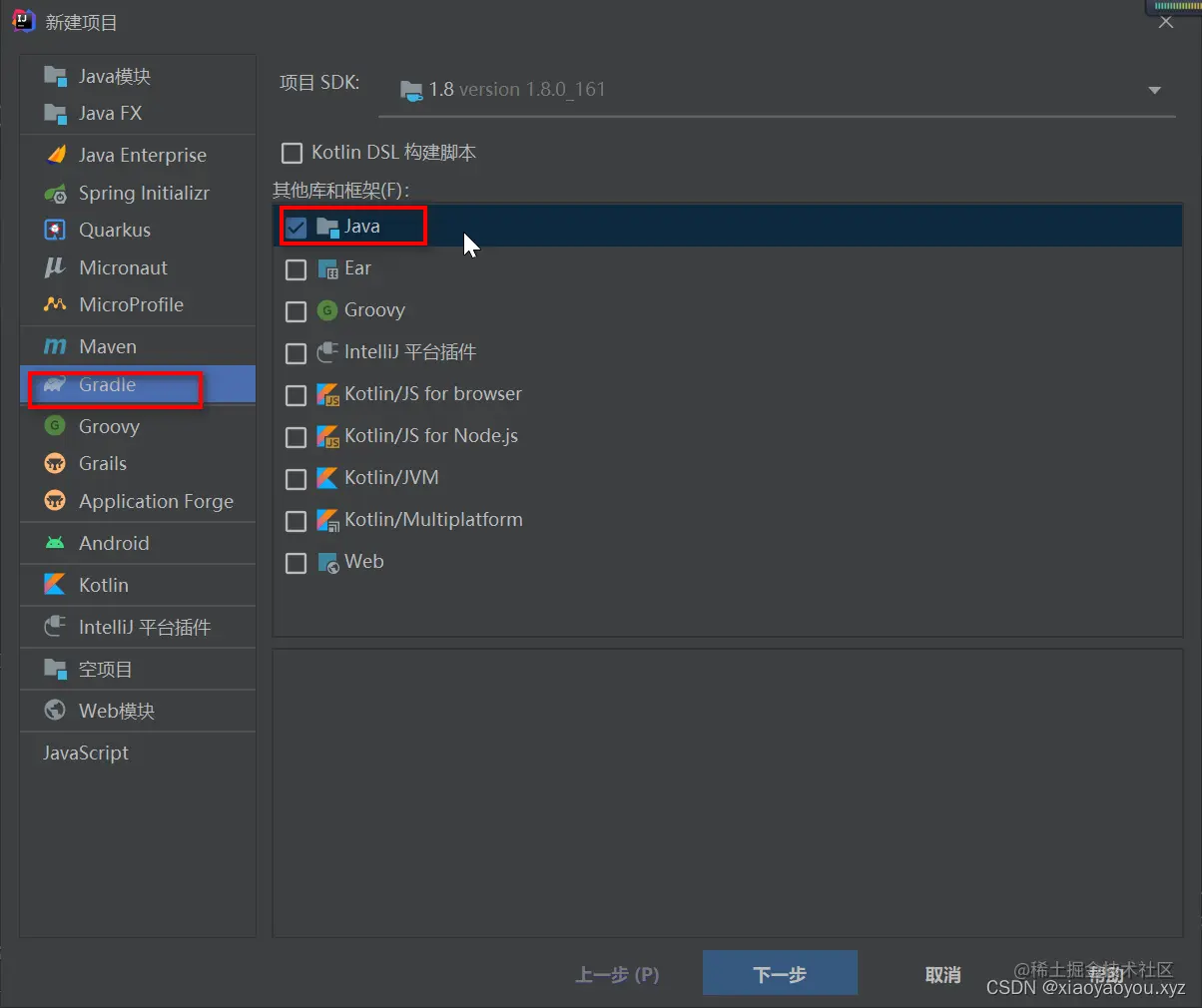The image size is (1202, 1008).
Task: Check the Kotlin/Multiplatform checkbox
Action: pos(296,521)
